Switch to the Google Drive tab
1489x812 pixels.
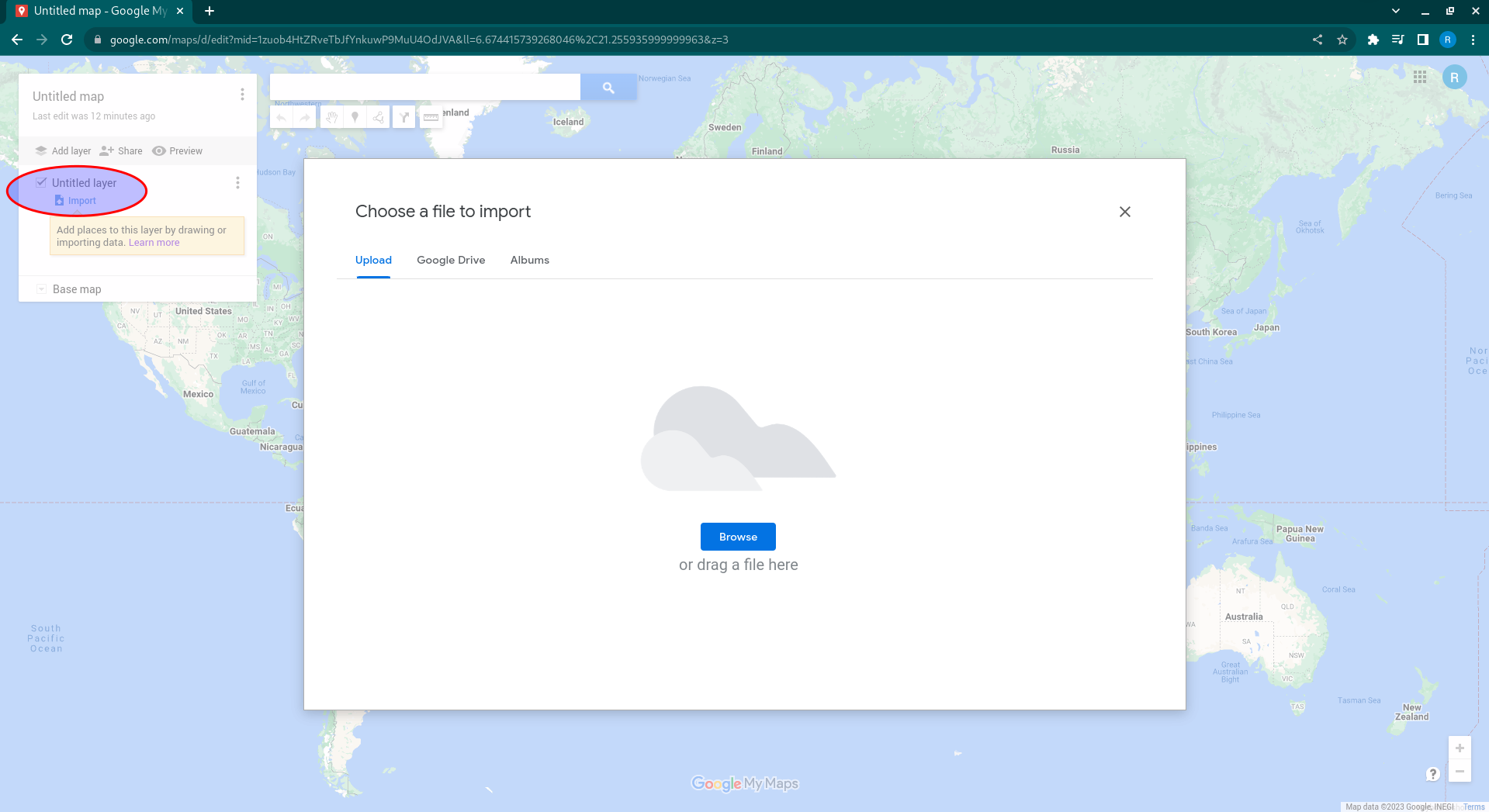pos(451,260)
